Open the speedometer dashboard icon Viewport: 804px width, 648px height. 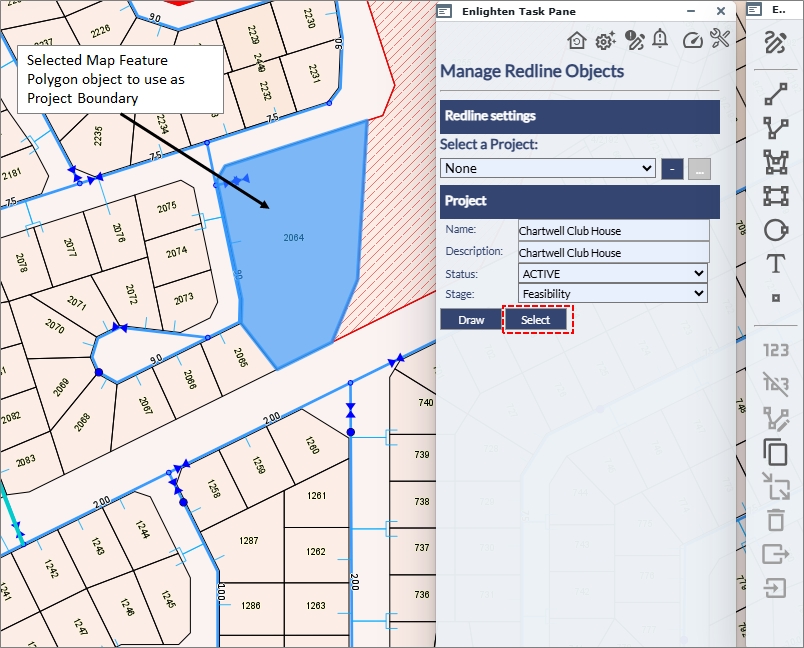[x=692, y=41]
